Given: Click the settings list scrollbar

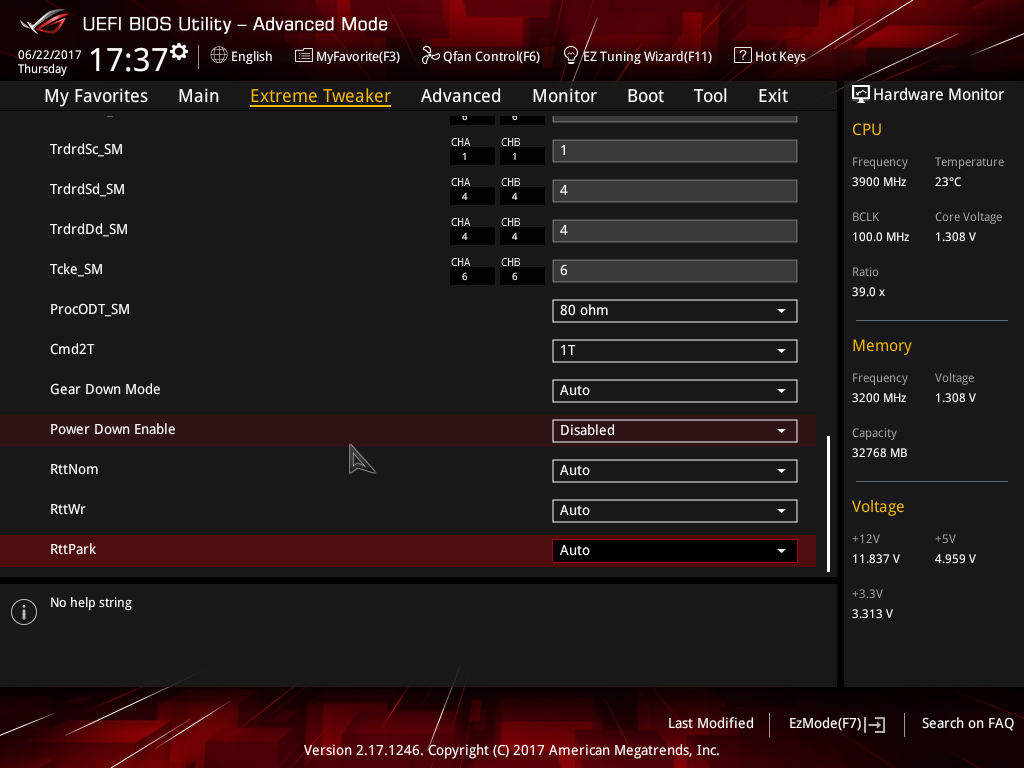Looking at the screenshot, I should tap(829, 504).
